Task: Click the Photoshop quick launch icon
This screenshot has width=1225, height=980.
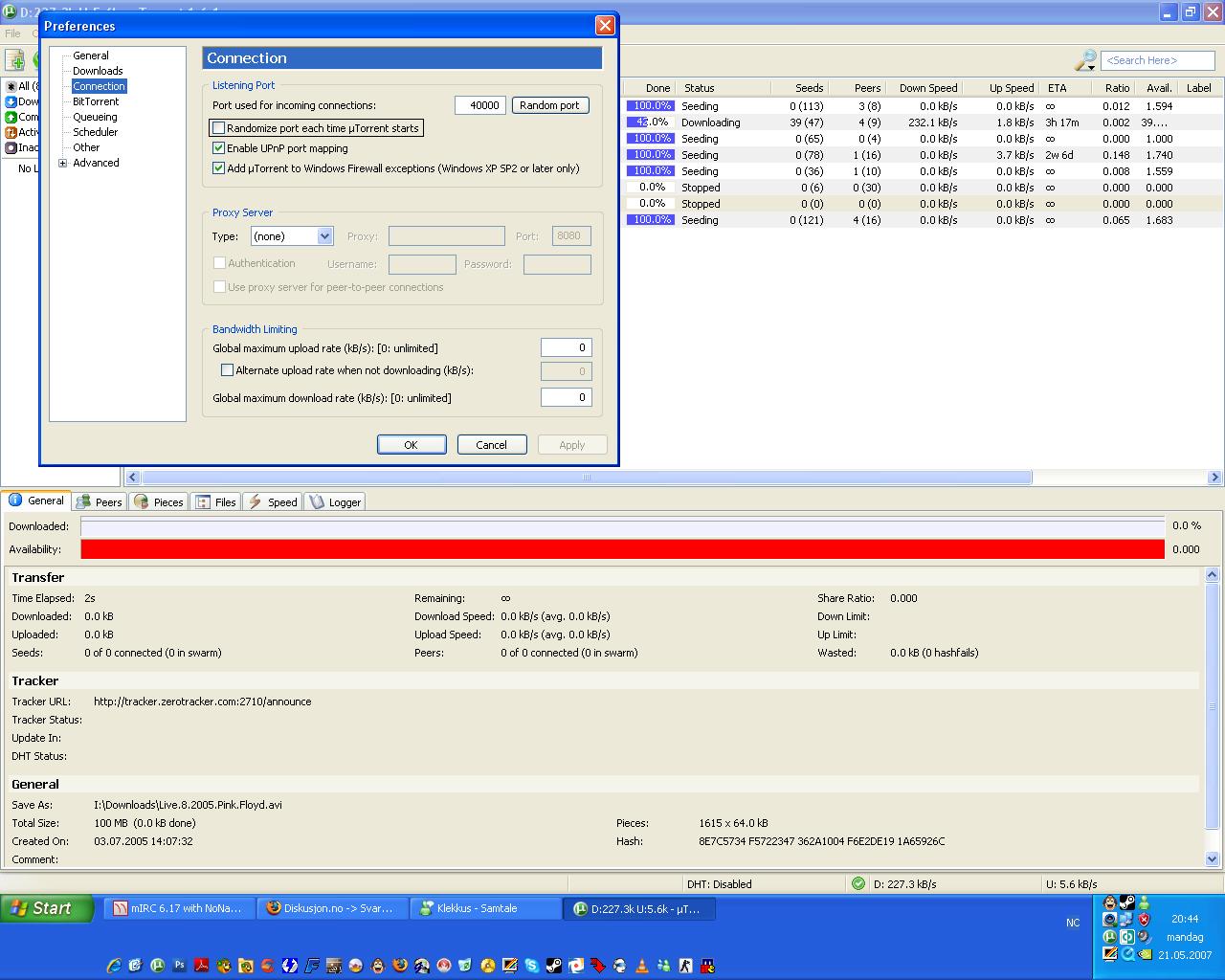Action: [179, 966]
